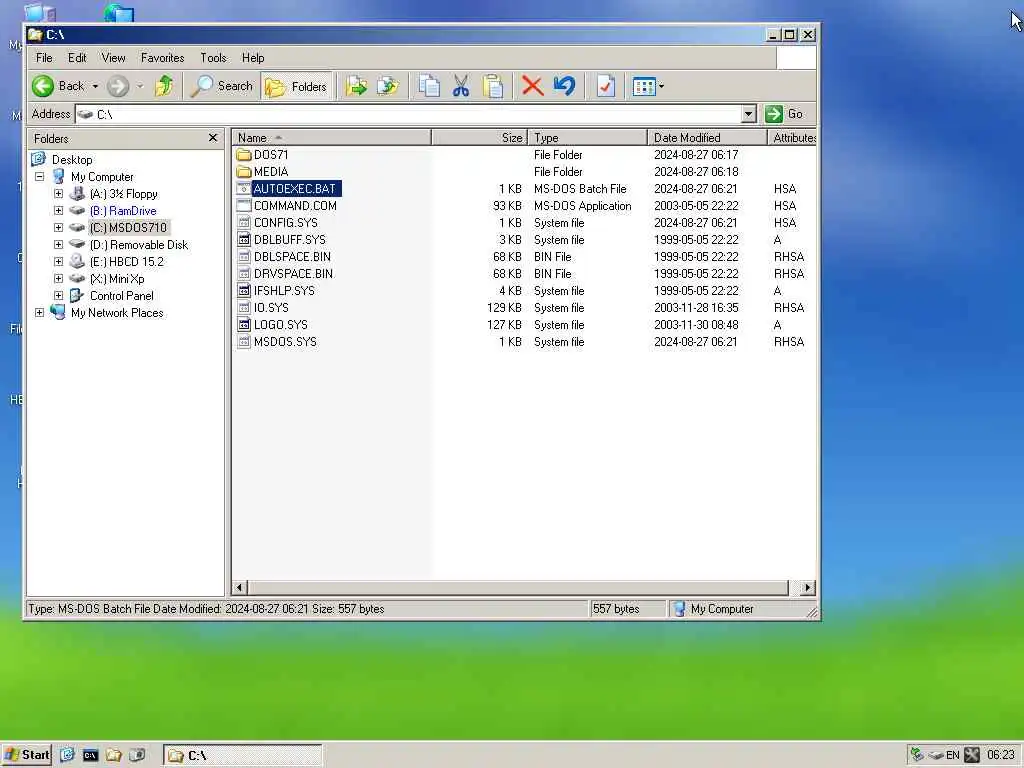Expand the (E:) HBCD 15.2 node
1024x768 pixels.
pos(58,262)
